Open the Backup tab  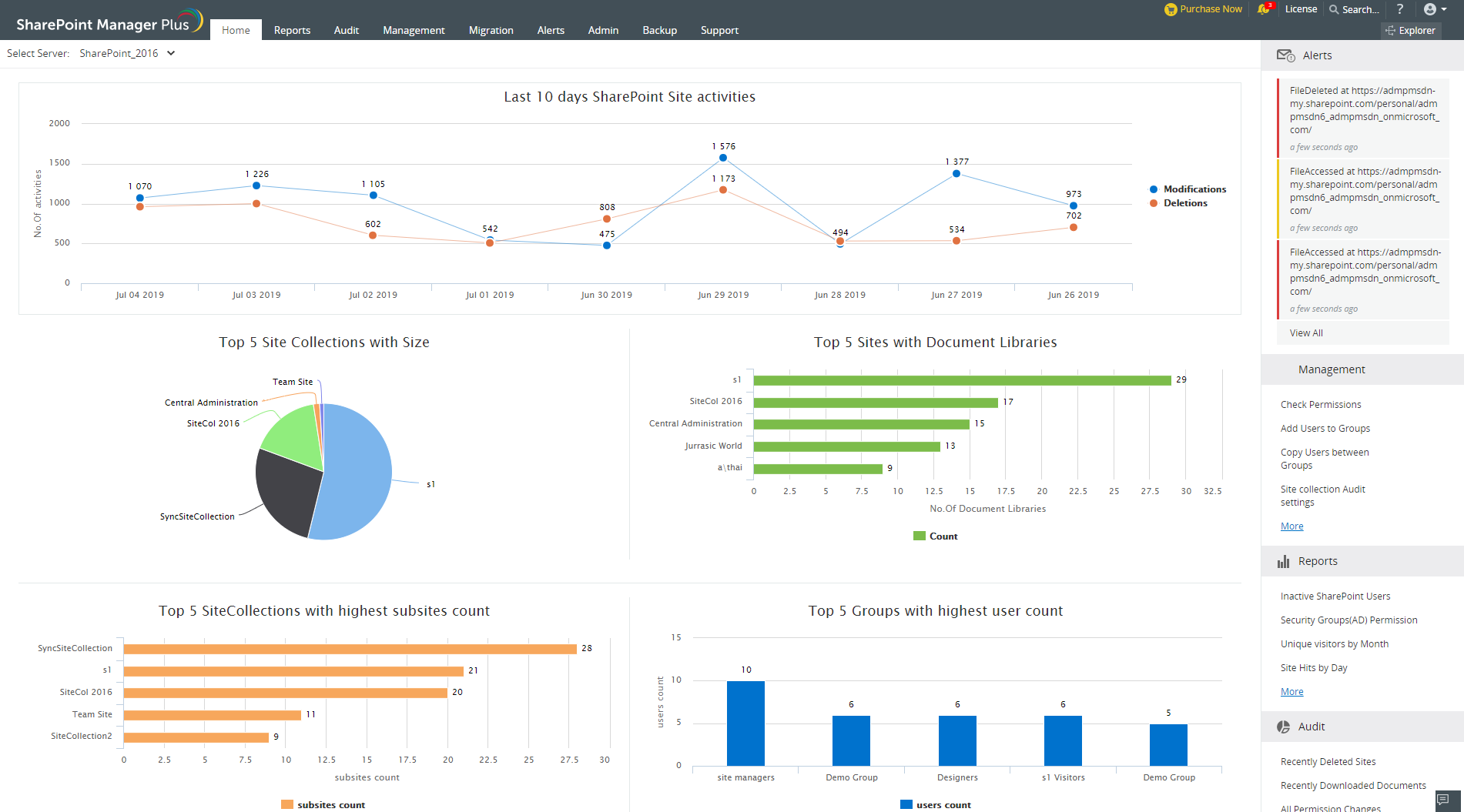click(659, 30)
